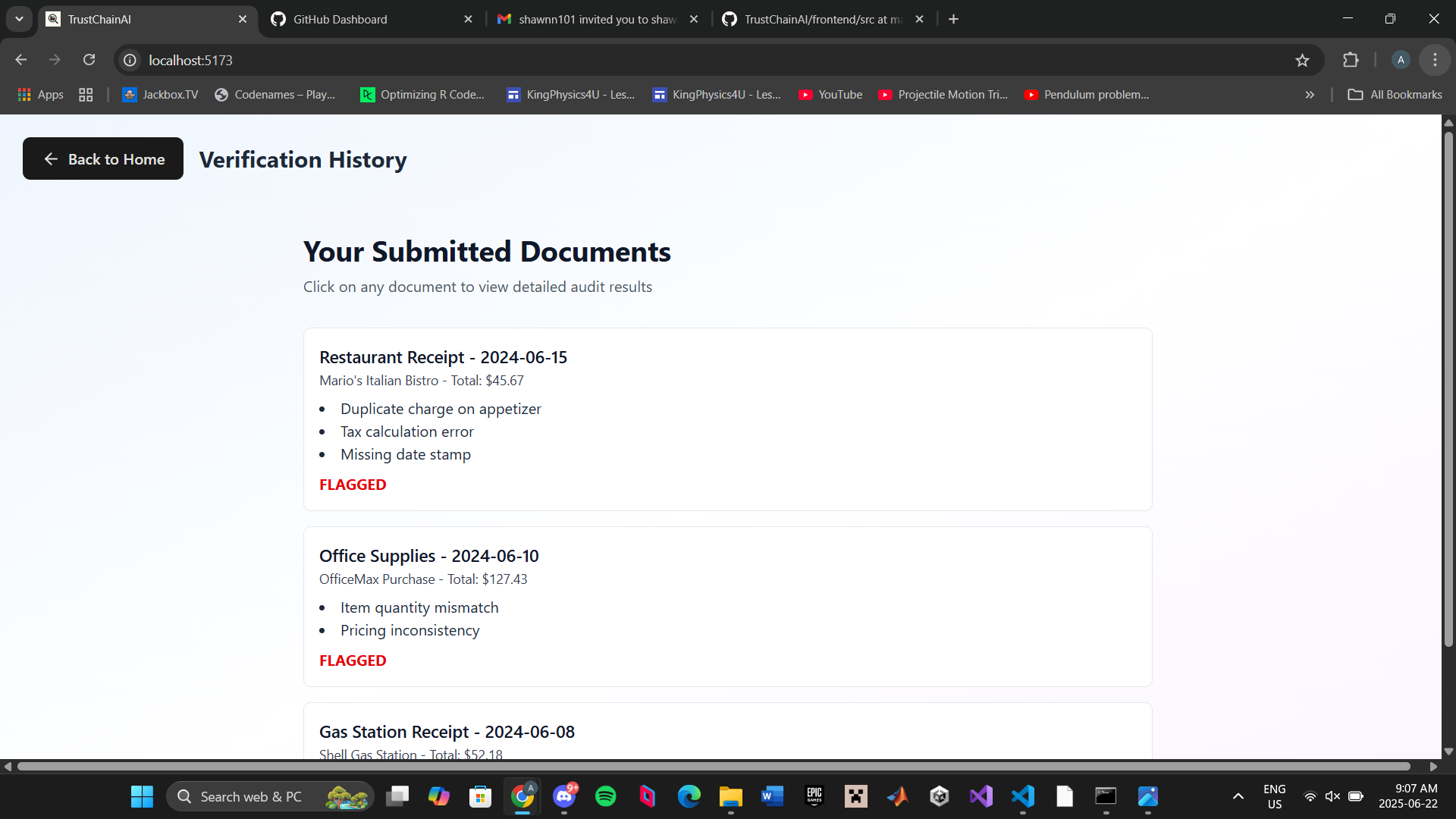
Task: Open Spotify from the taskbar
Action: (605, 796)
